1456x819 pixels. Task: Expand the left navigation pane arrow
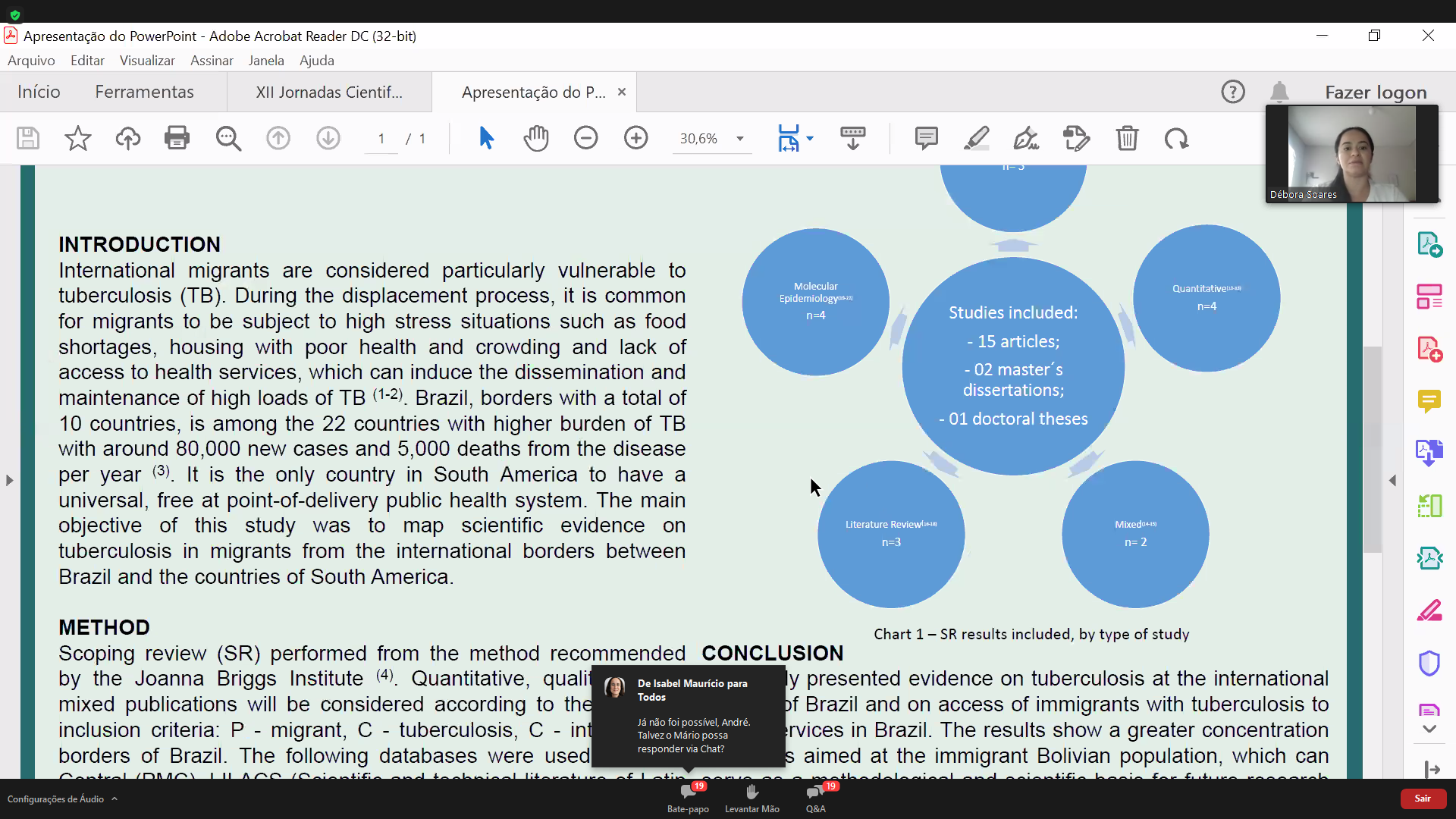(9, 480)
